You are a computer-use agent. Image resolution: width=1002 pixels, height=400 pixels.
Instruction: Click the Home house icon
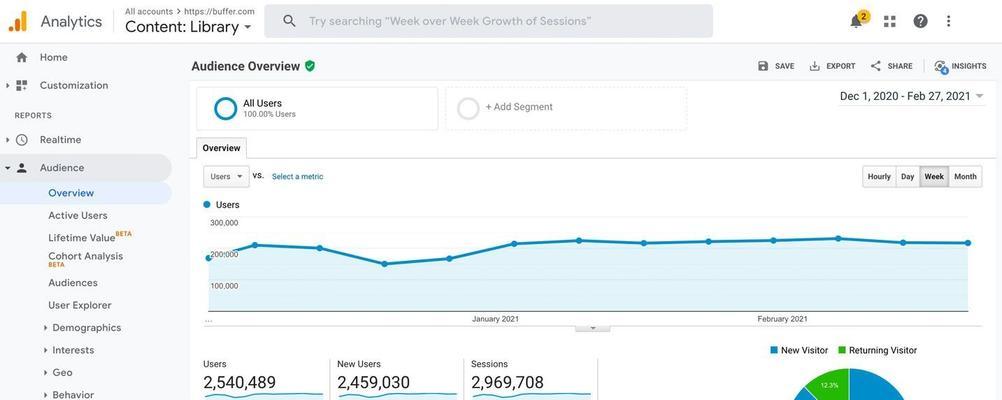click(22, 58)
